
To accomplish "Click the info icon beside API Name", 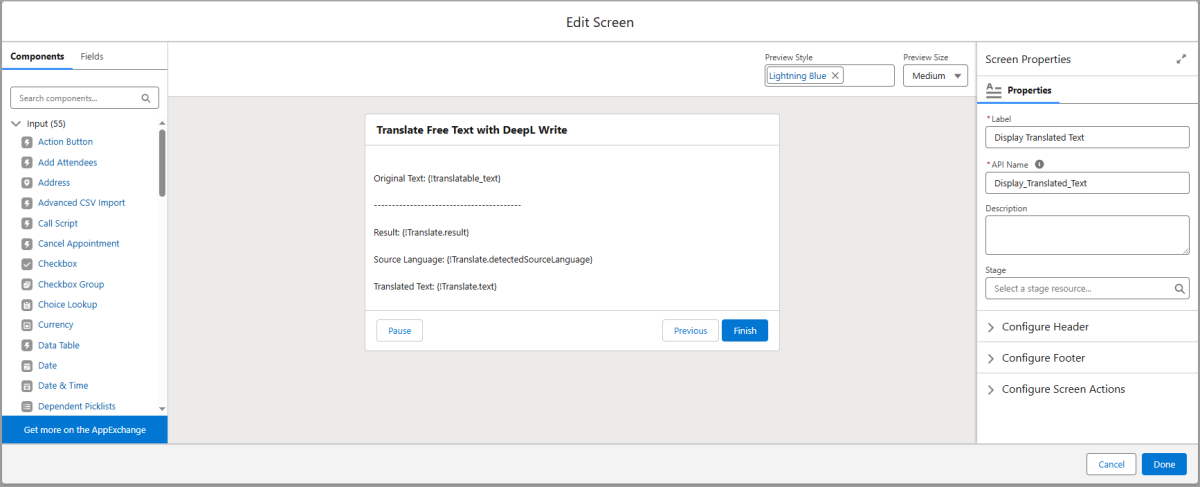I will 1040,164.
